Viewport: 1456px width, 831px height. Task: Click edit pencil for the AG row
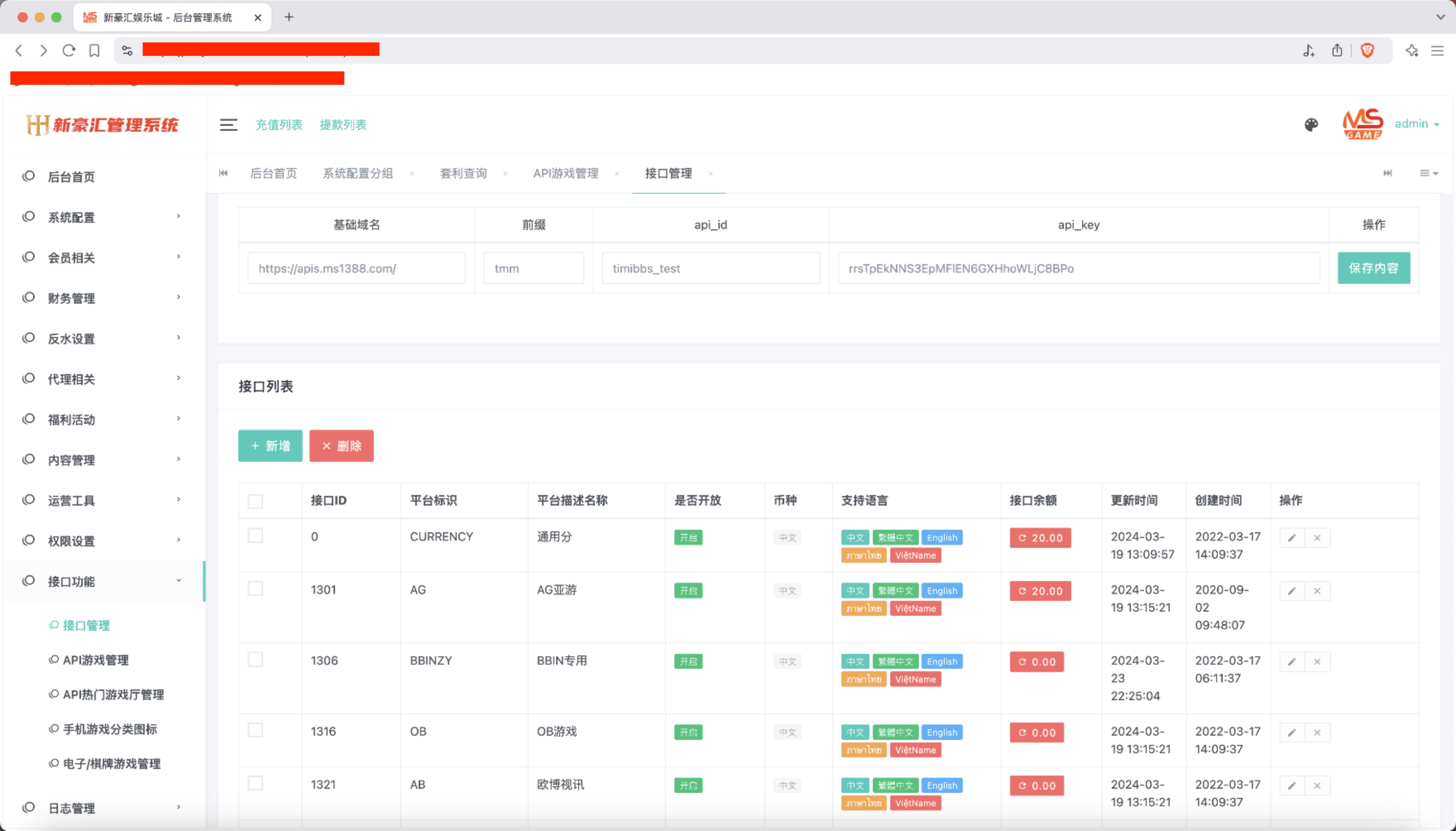click(x=1292, y=591)
